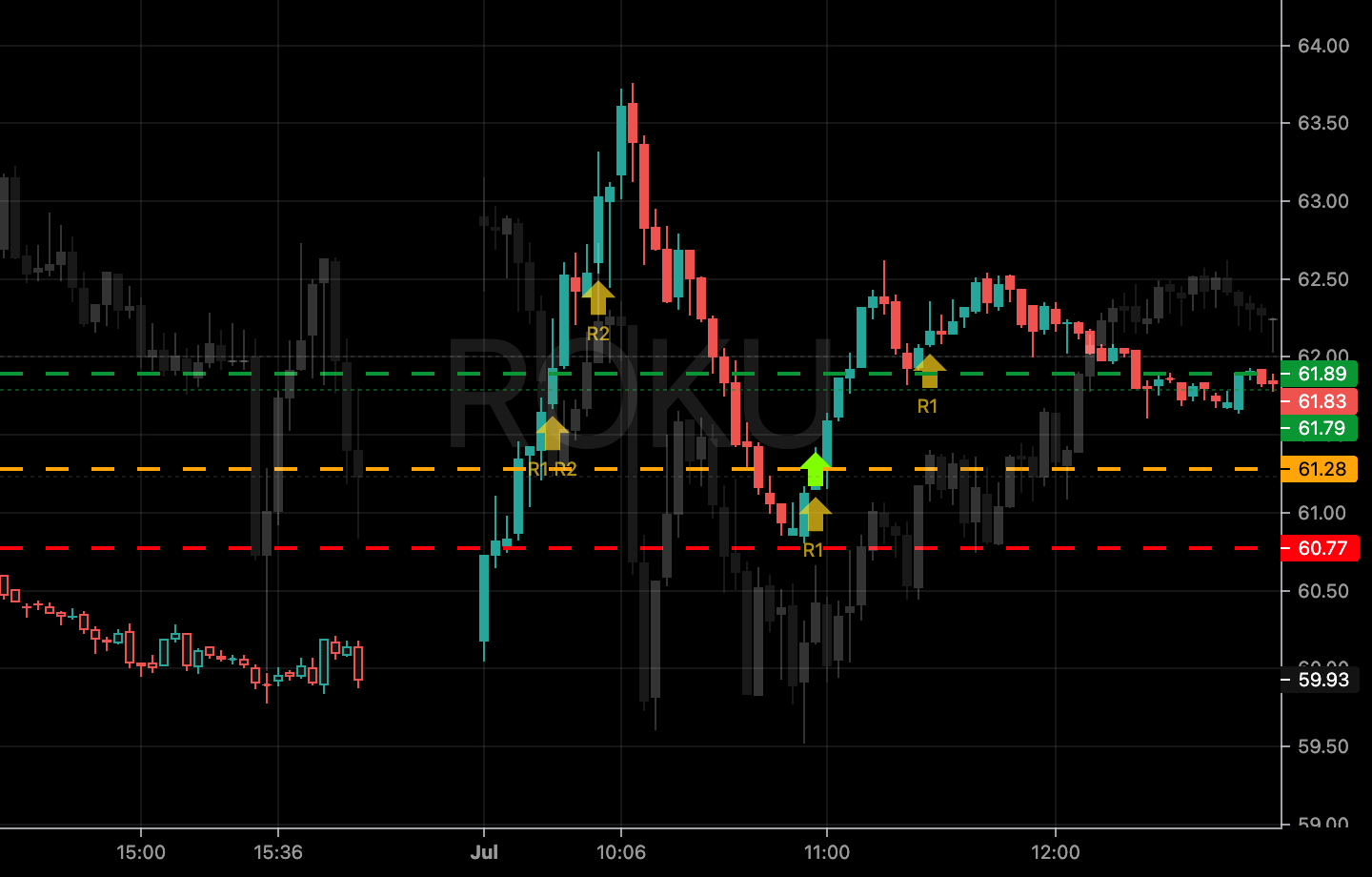Click the 15:00 time axis label

click(141, 852)
